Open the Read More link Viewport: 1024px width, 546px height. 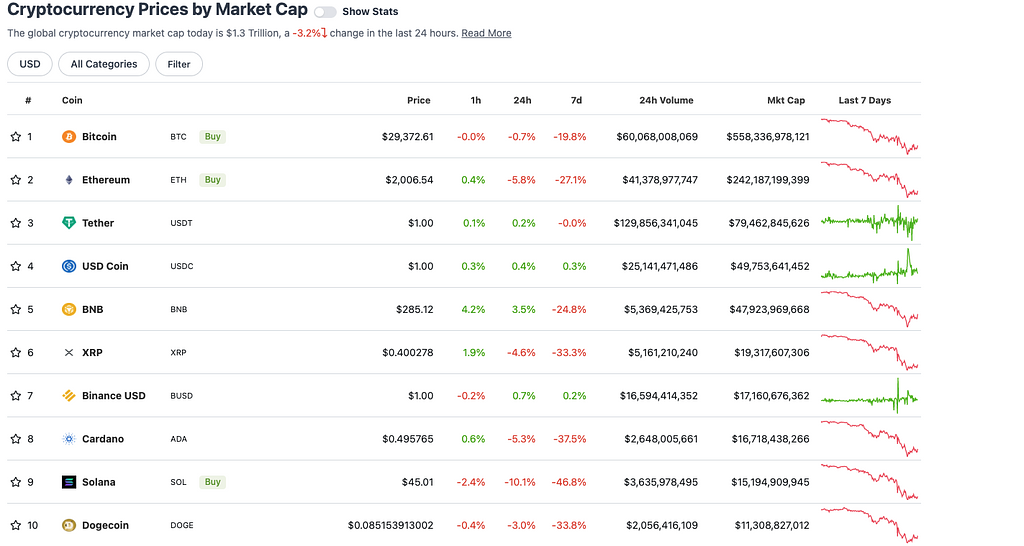486,33
